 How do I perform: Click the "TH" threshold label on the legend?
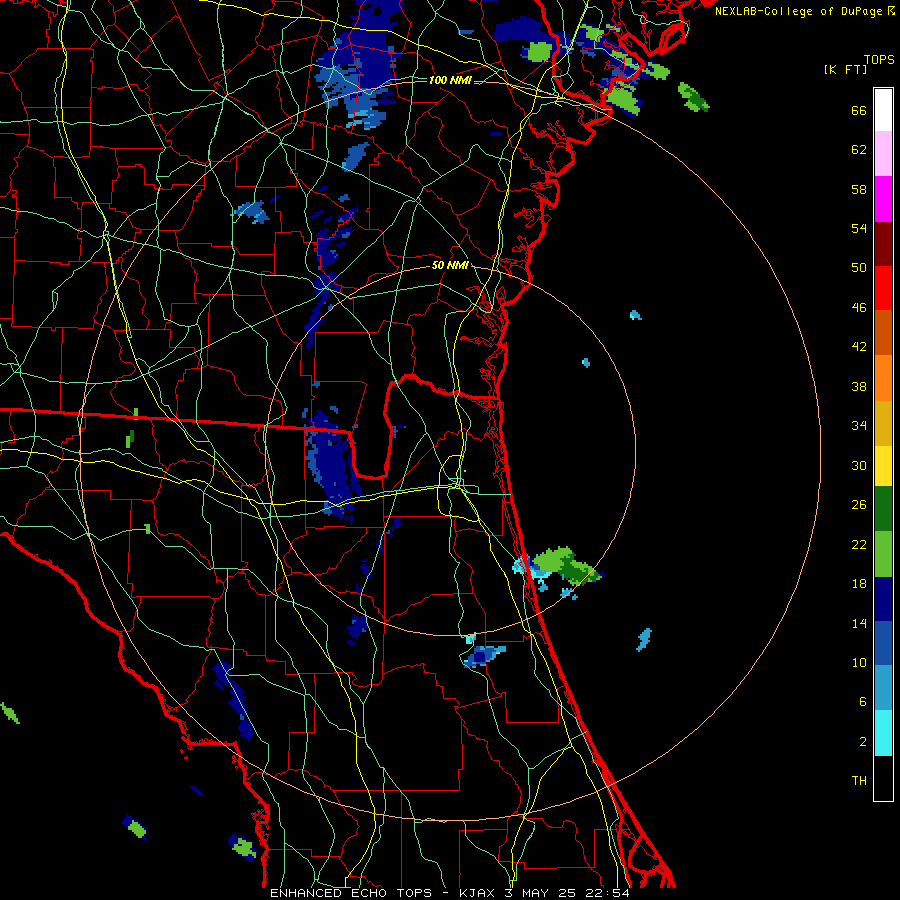[859, 781]
